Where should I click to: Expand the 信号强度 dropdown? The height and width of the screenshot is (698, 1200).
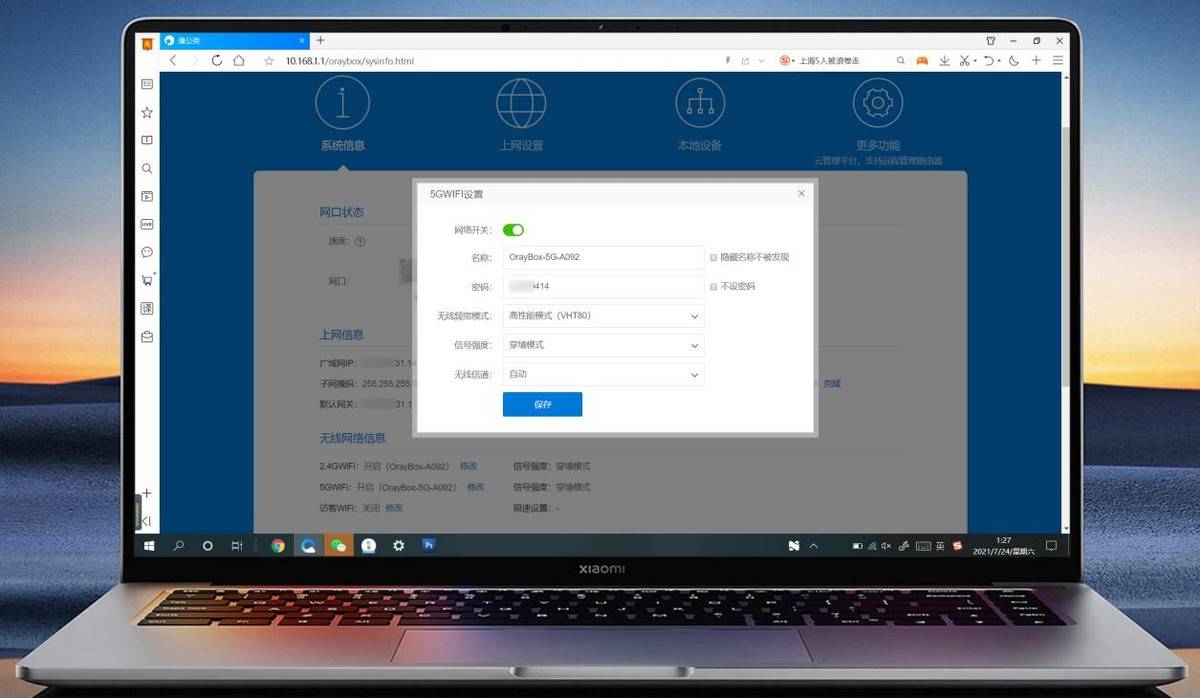tap(603, 345)
